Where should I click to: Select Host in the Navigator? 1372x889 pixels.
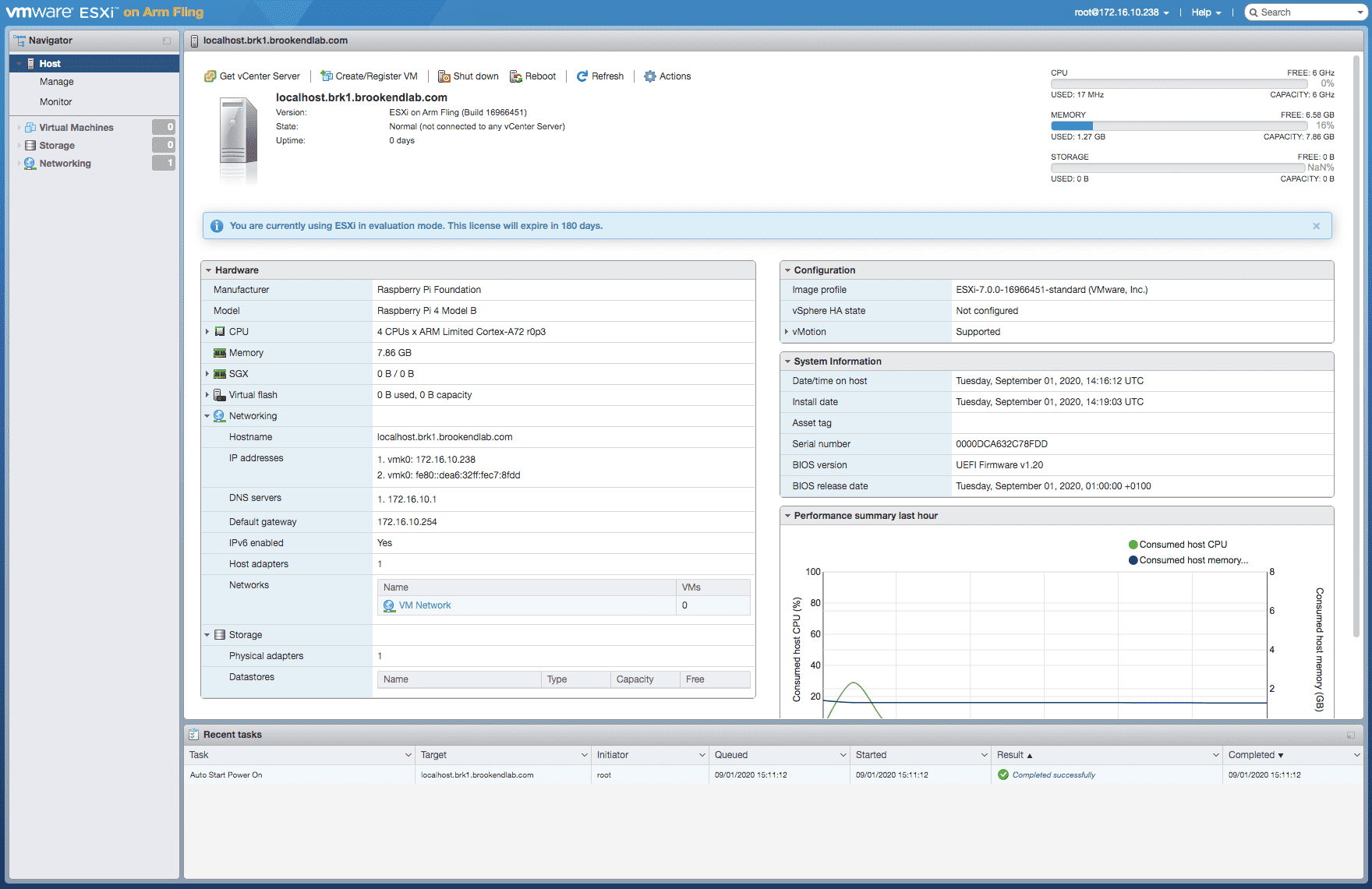click(94, 64)
